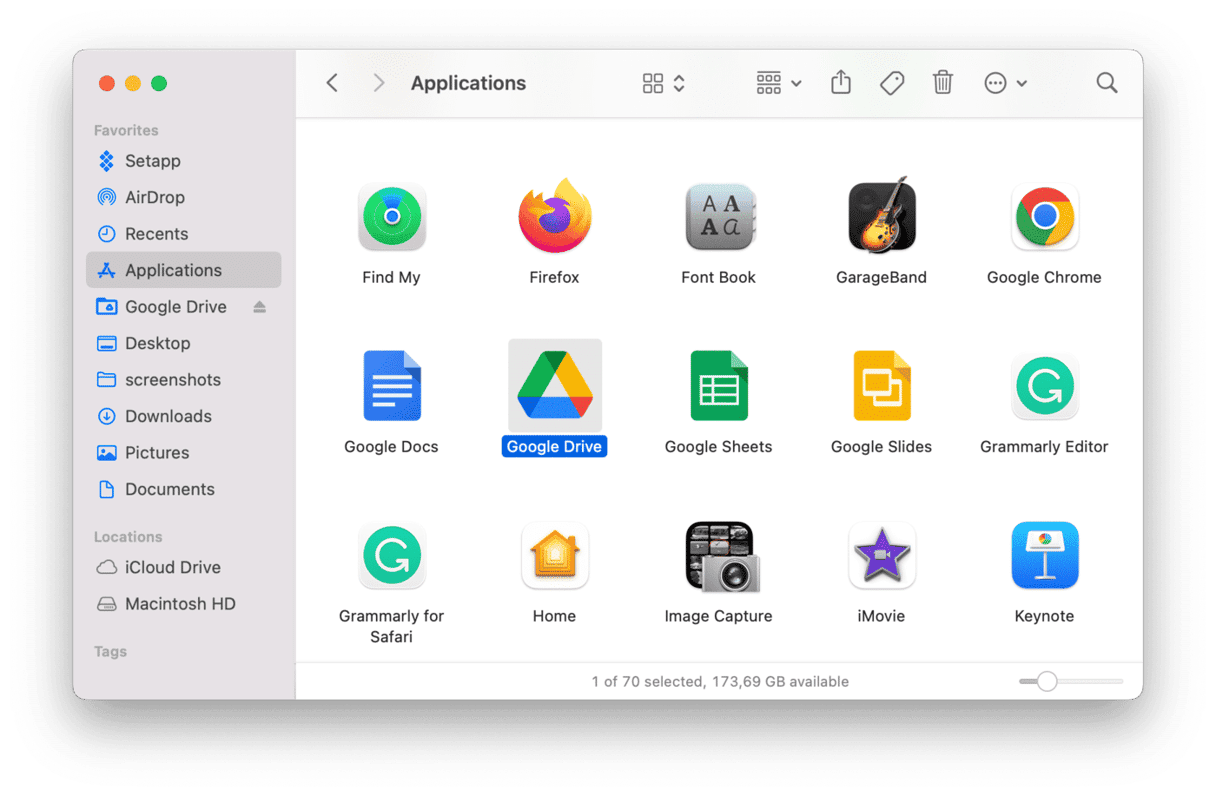Select the GarageBand app icon
The image size is (1216, 796).
(x=881, y=217)
